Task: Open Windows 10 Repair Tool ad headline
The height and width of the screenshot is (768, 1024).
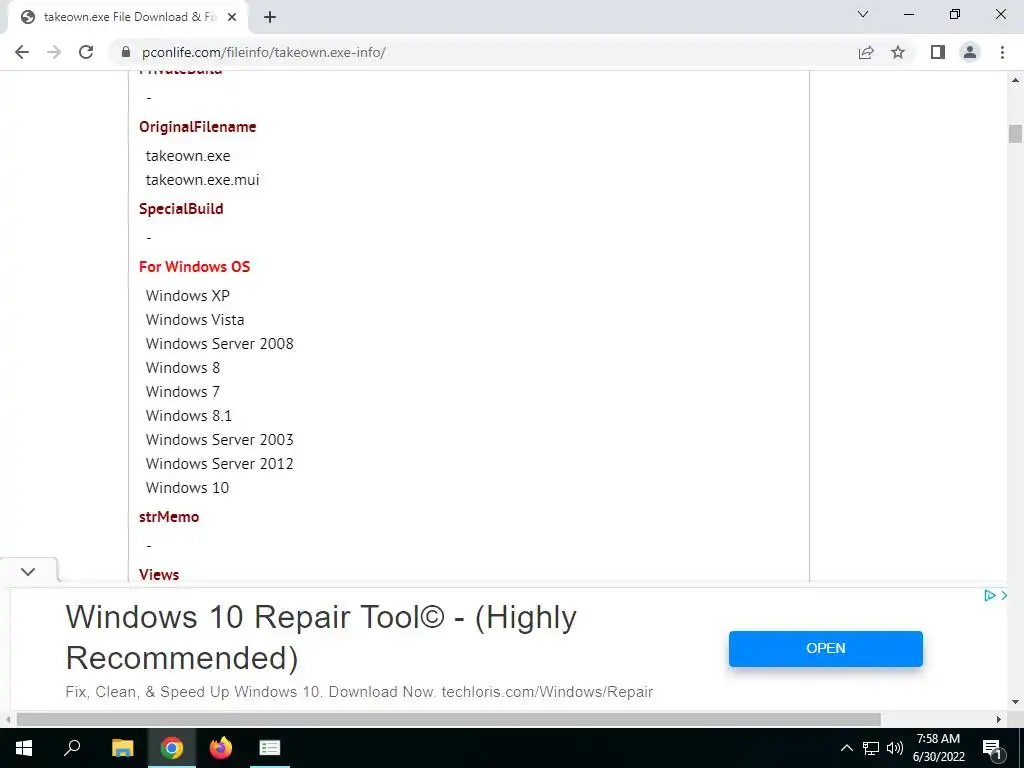Action: [x=321, y=637]
